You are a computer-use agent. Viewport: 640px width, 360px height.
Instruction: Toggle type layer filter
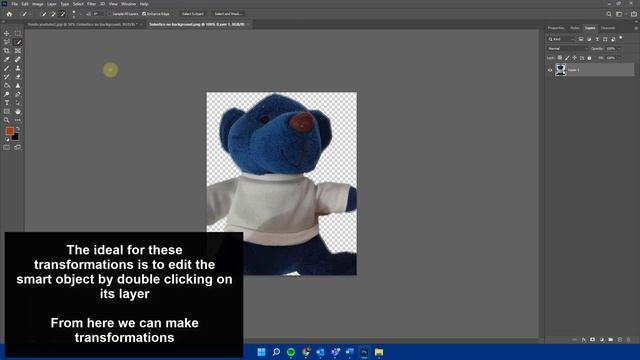[597, 39]
